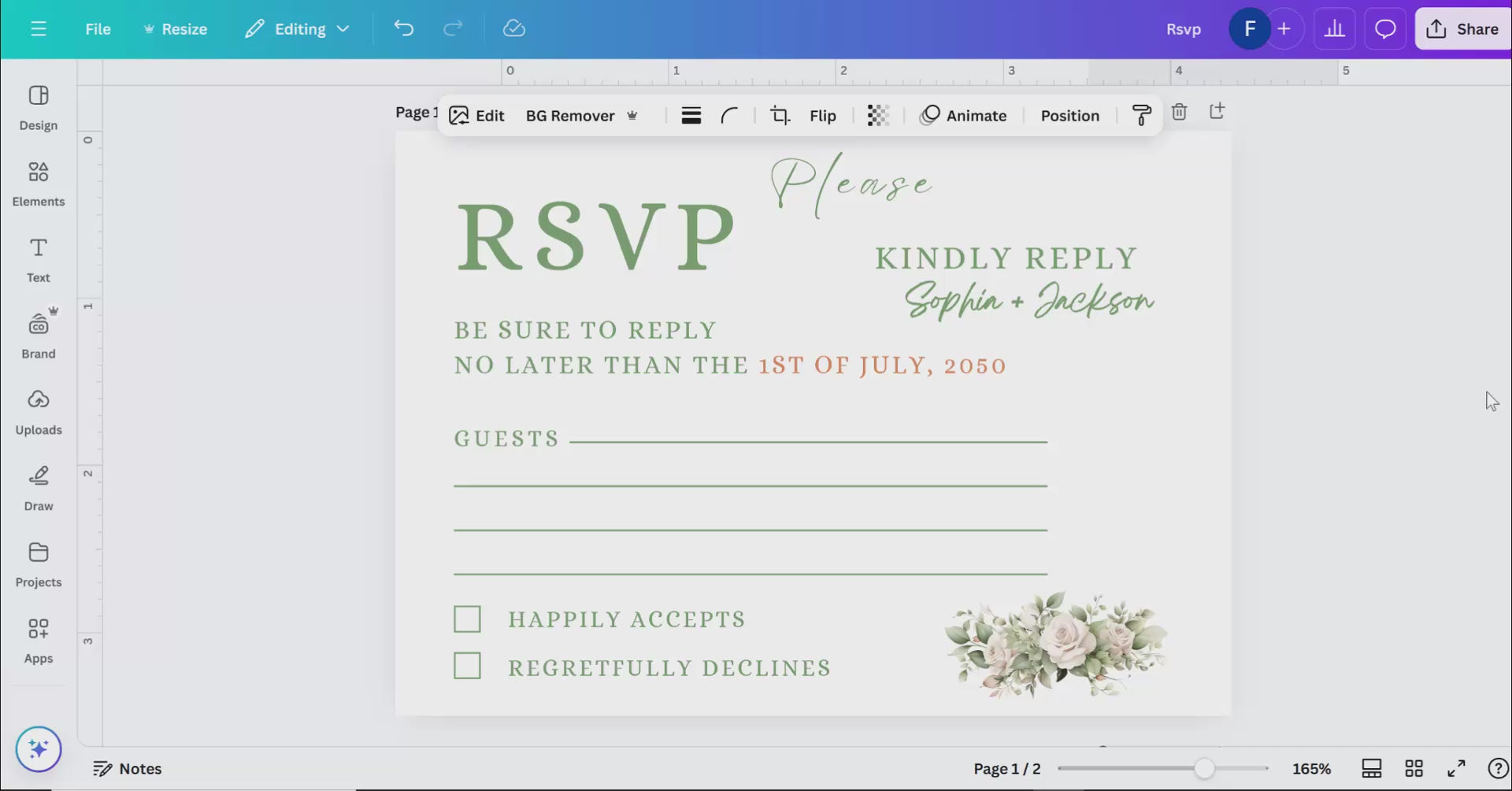Click the Share button
Image resolution: width=1512 pixels, height=791 pixels.
(1462, 29)
